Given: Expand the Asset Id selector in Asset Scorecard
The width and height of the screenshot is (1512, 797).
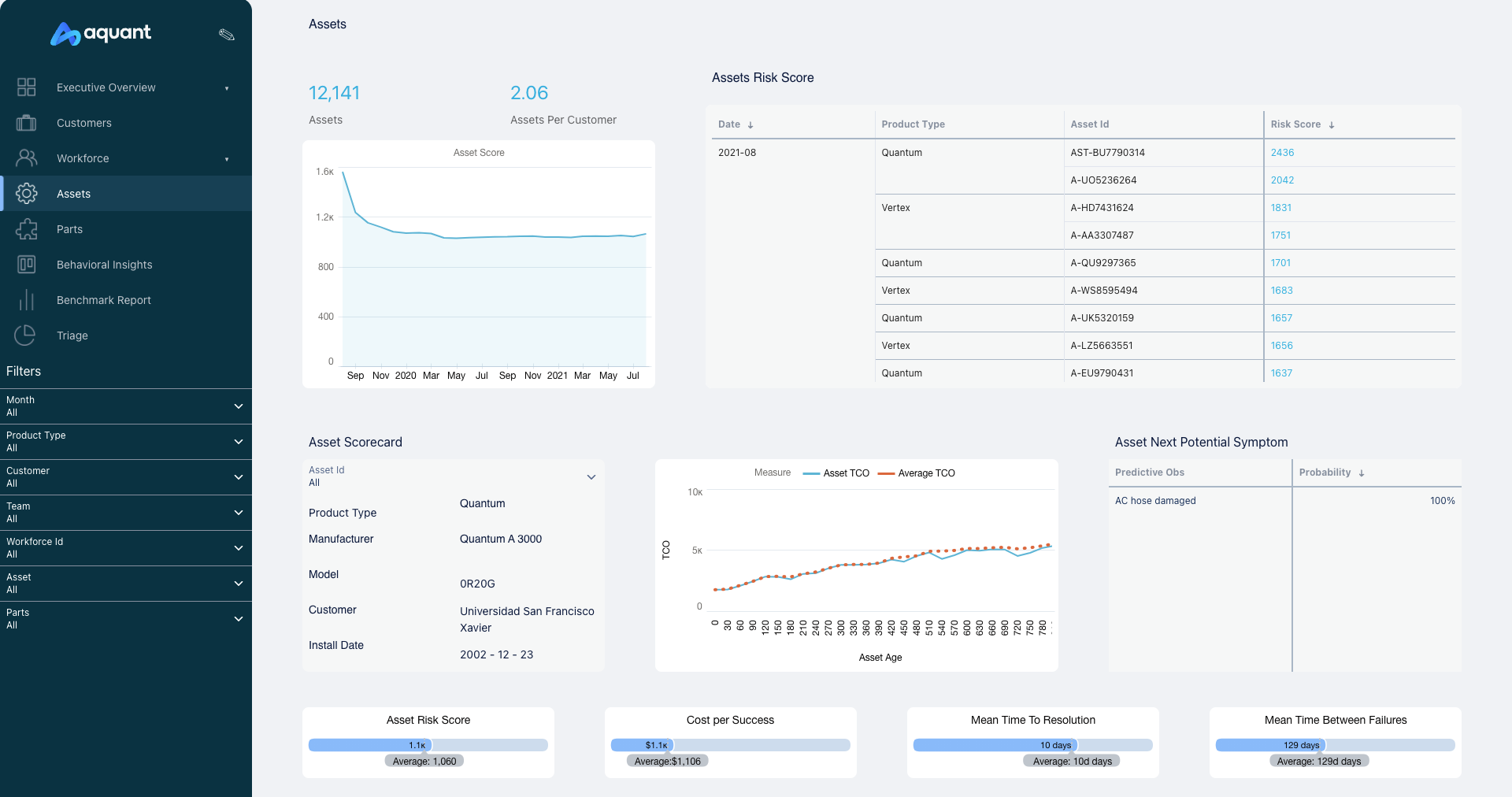Looking at the screenshot, I should 591,477.
